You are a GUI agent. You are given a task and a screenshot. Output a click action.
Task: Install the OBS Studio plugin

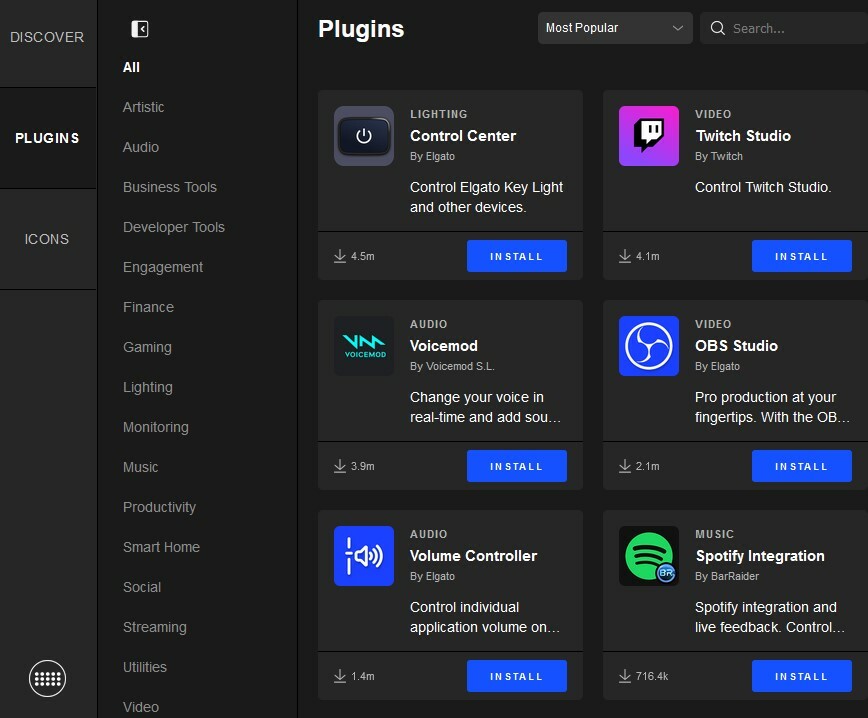(802, 466)
